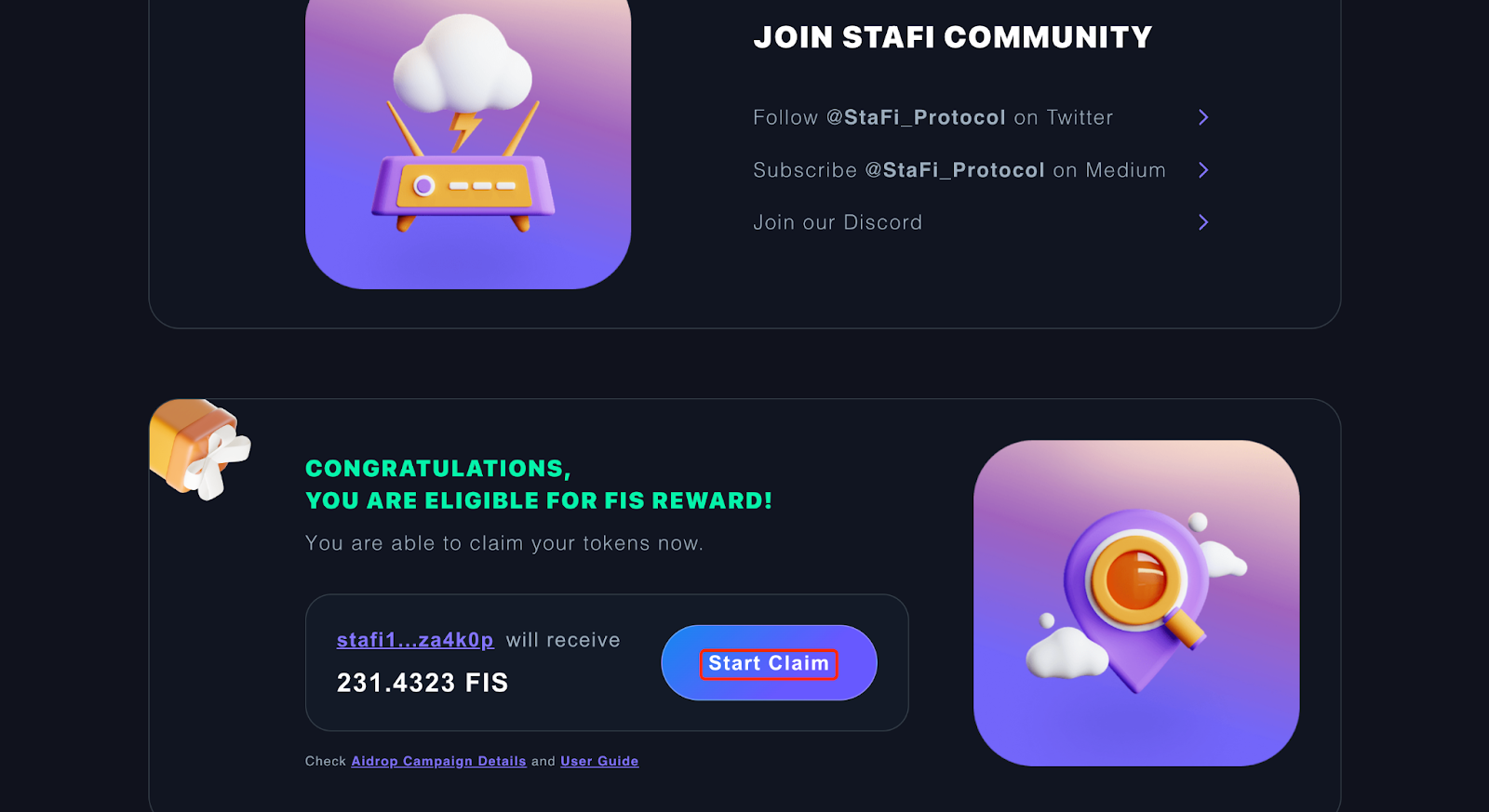Click chevron arrow next to Discord row

[x=1203, y=222]
